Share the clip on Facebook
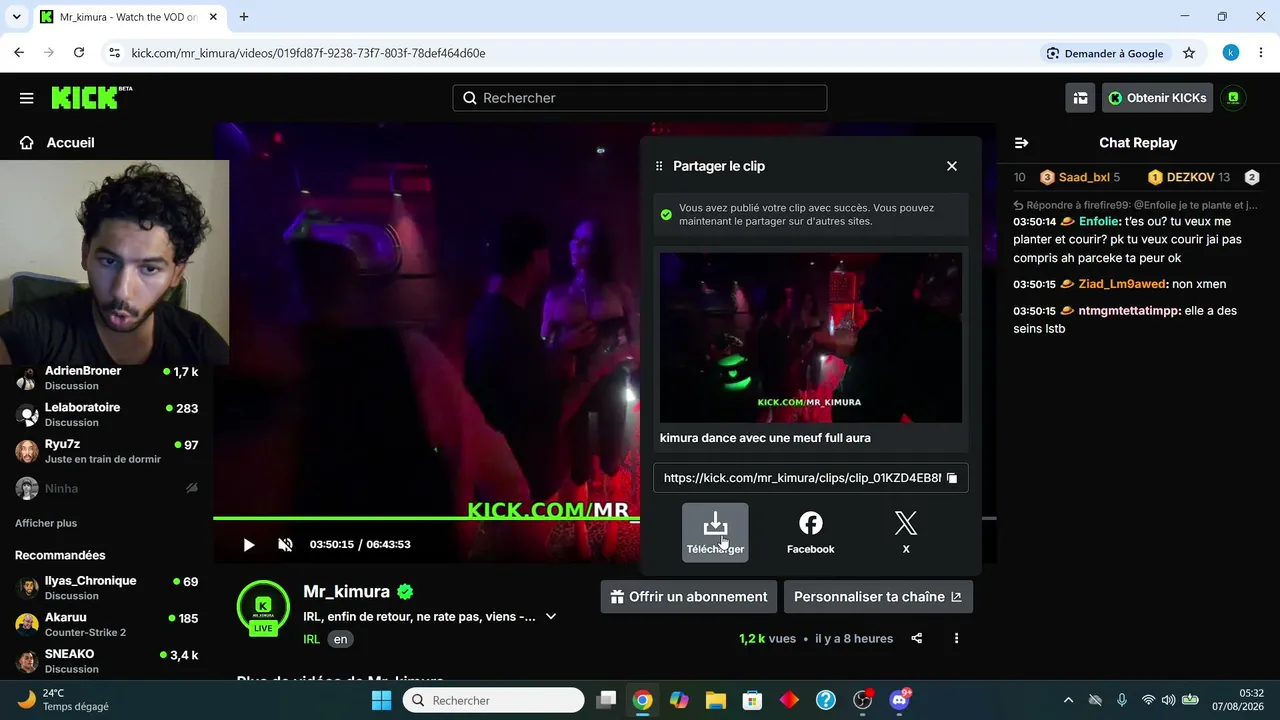Screen dimensions: 1280x720 tap(810, 532)
